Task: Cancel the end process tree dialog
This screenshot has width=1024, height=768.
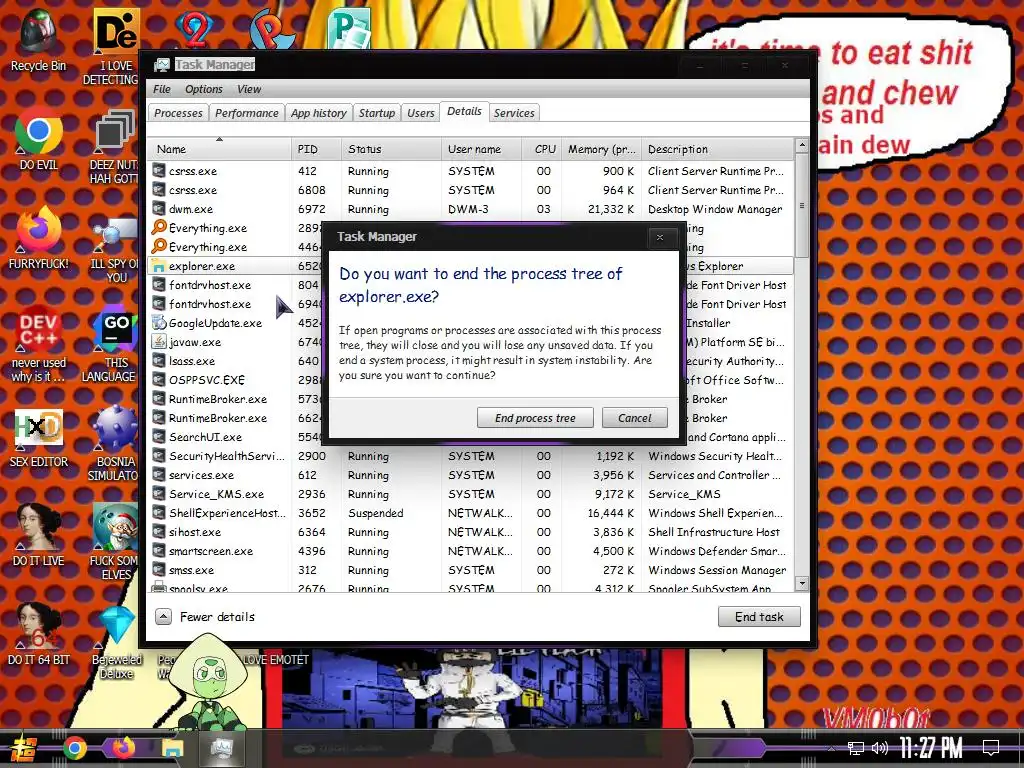Action: click(x=634, y=418)
